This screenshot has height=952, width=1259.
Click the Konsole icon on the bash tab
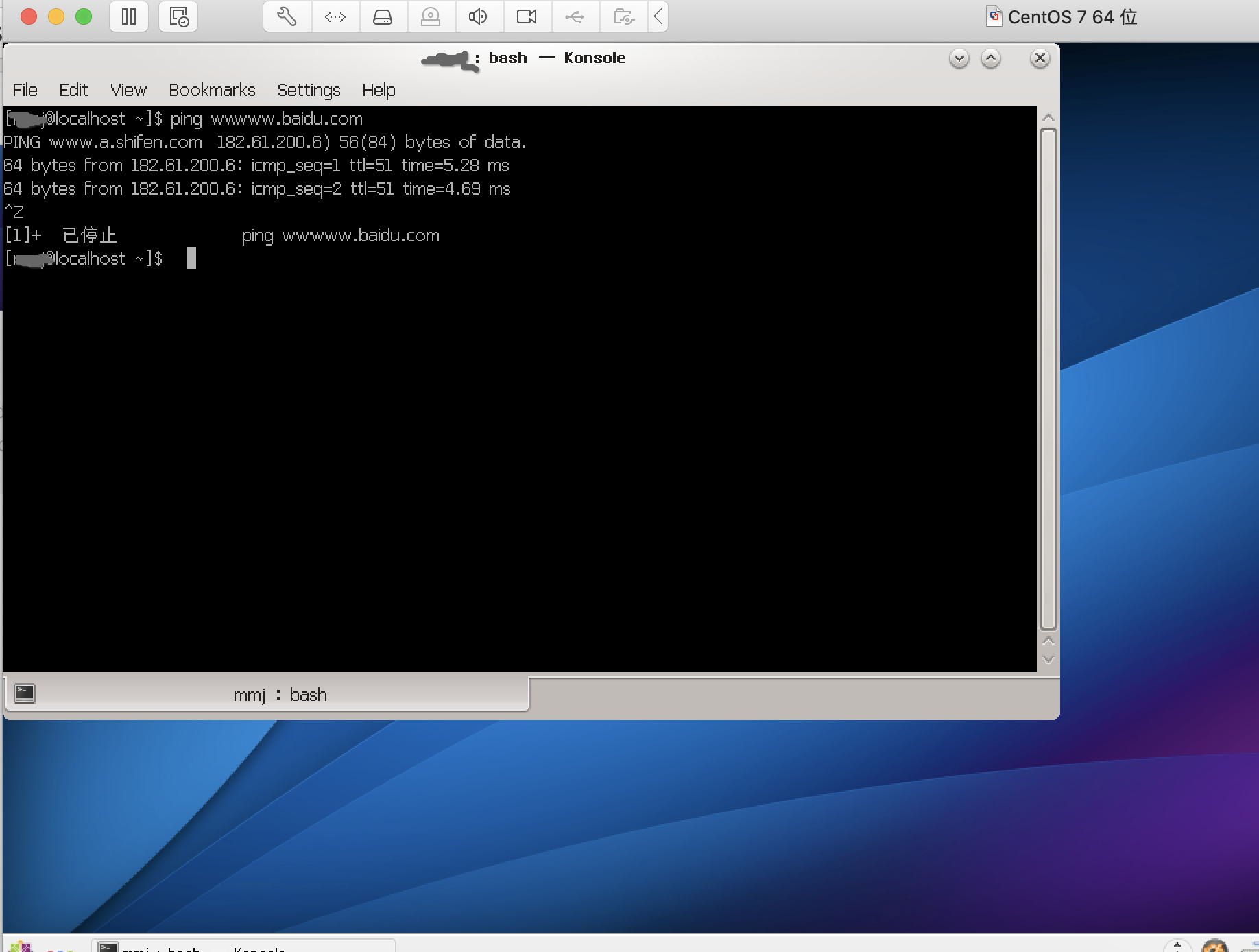(25, 693)
